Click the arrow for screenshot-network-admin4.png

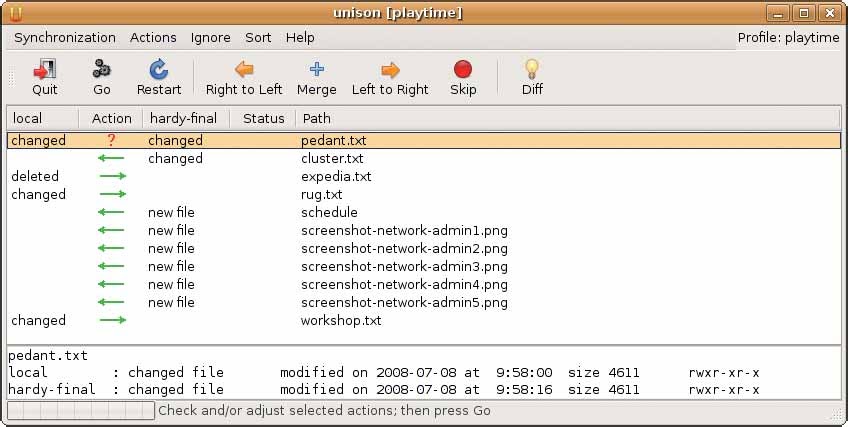111,284
